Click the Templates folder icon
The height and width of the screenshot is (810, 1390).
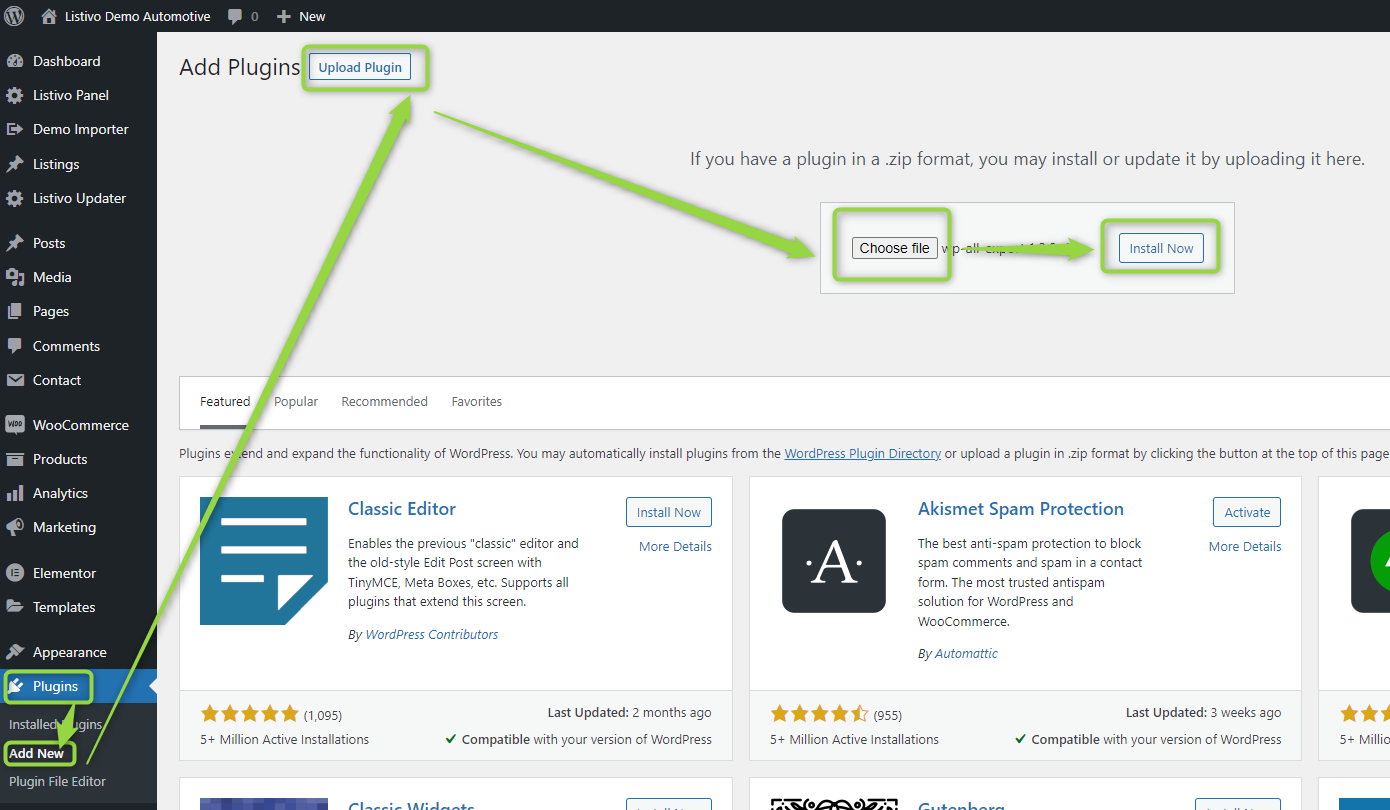coord(15,607)
